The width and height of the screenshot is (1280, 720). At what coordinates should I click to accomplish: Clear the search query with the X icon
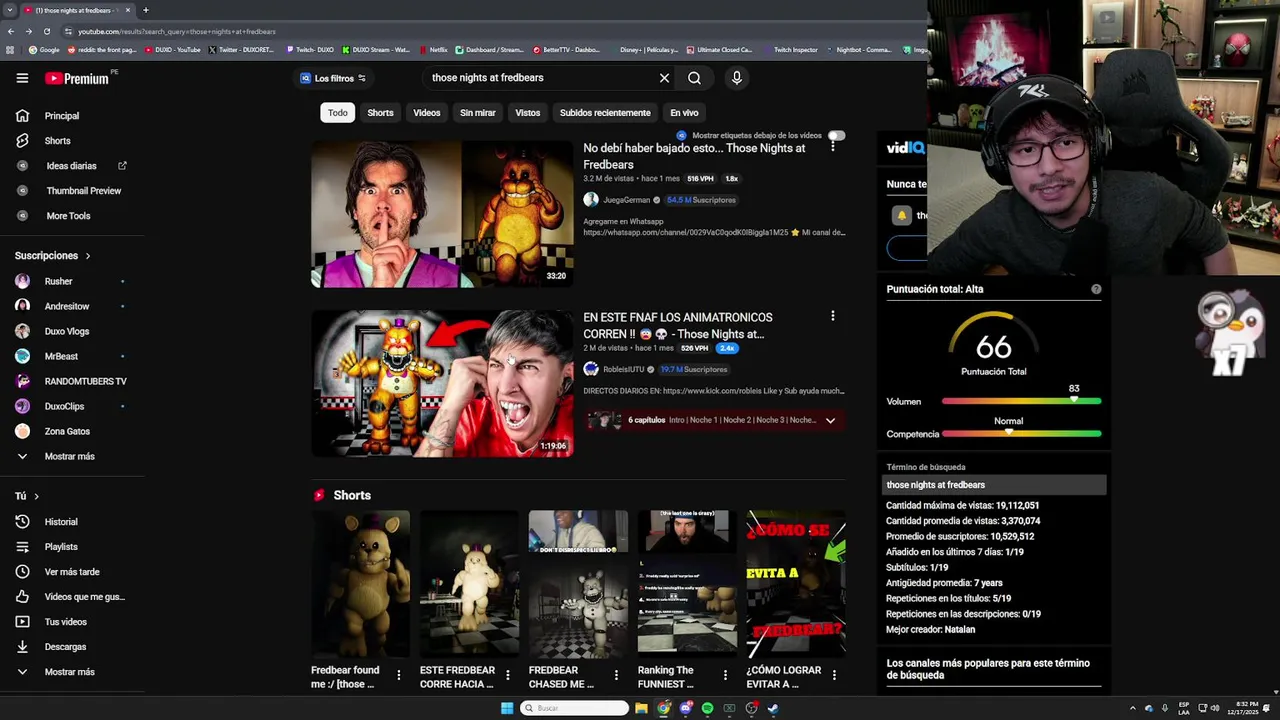tap(664, 78)
